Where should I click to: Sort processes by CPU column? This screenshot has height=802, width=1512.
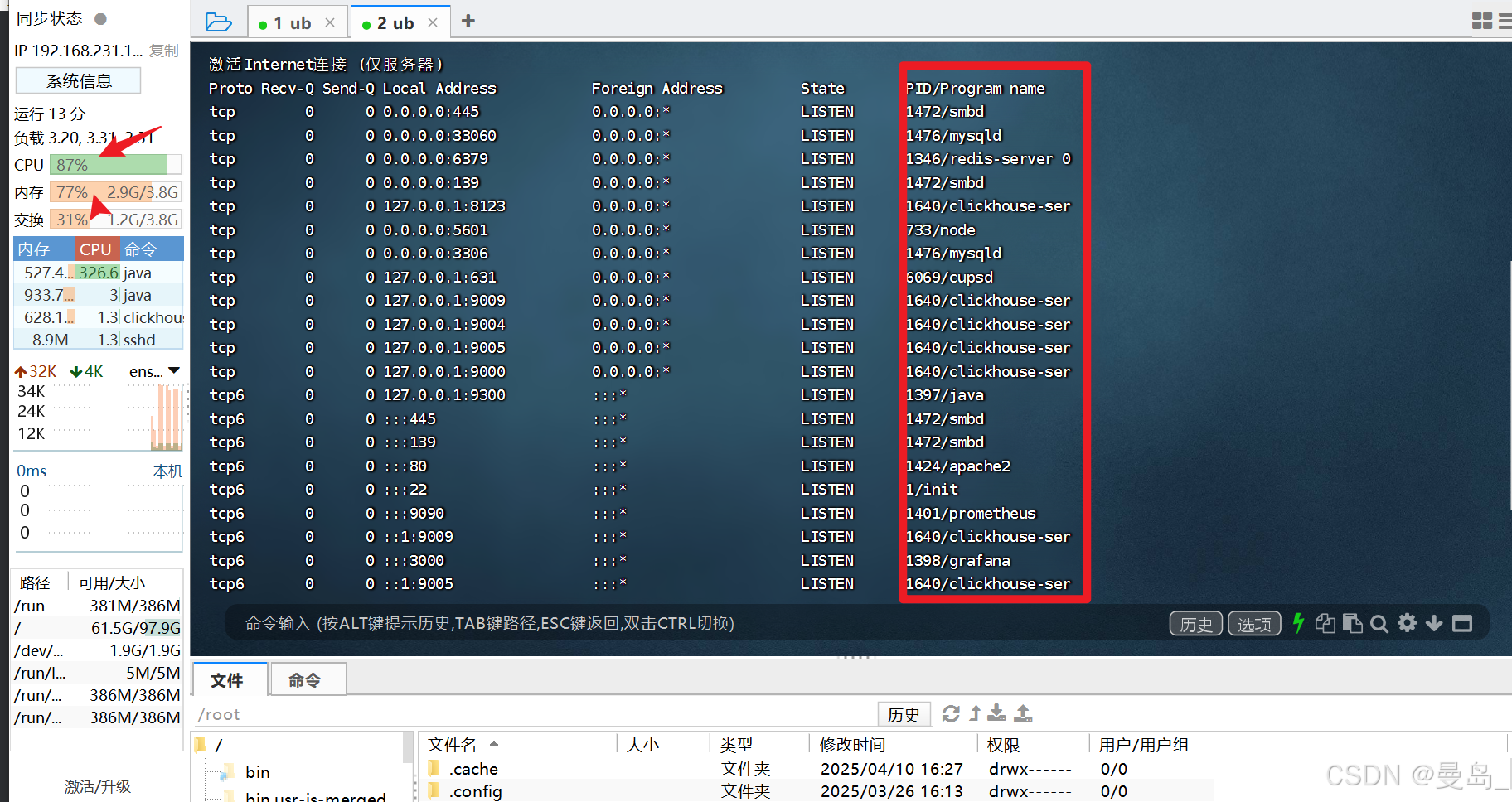click(x=96, y=249)
